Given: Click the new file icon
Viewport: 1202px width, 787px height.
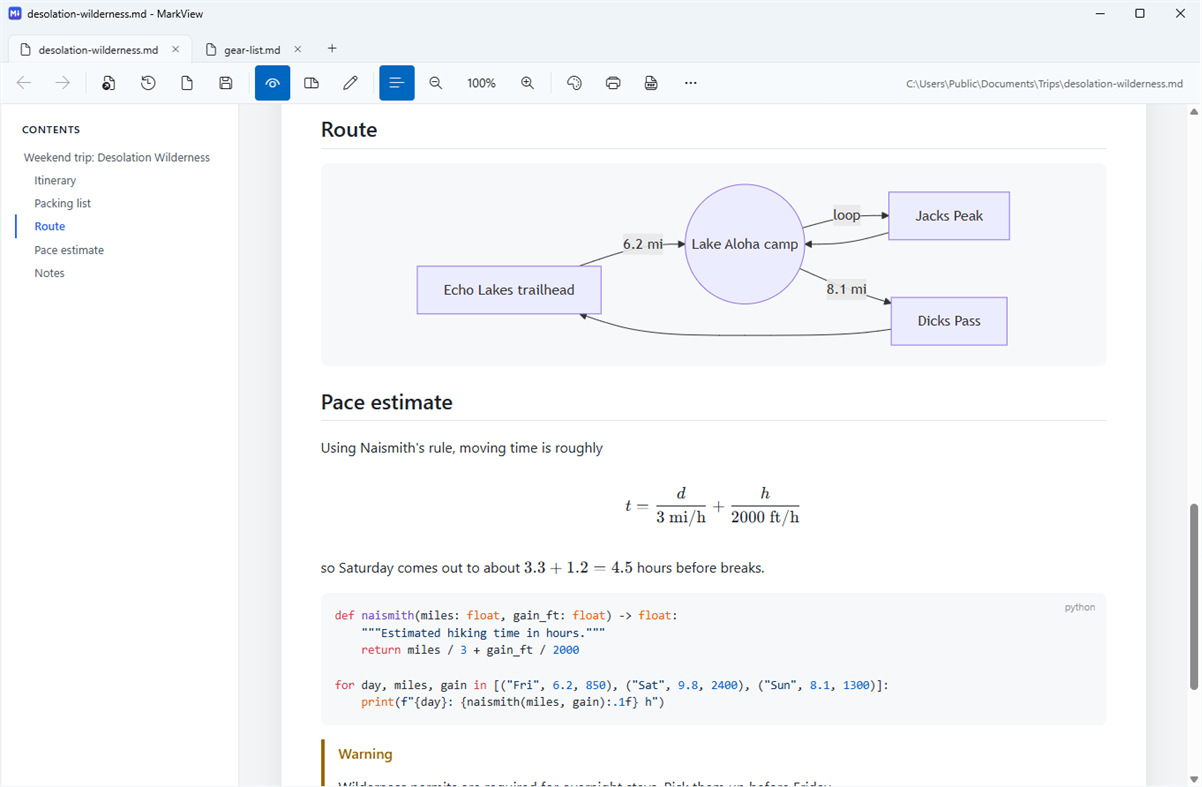Looking at the screenshot, I should click(x=187, y=83).
